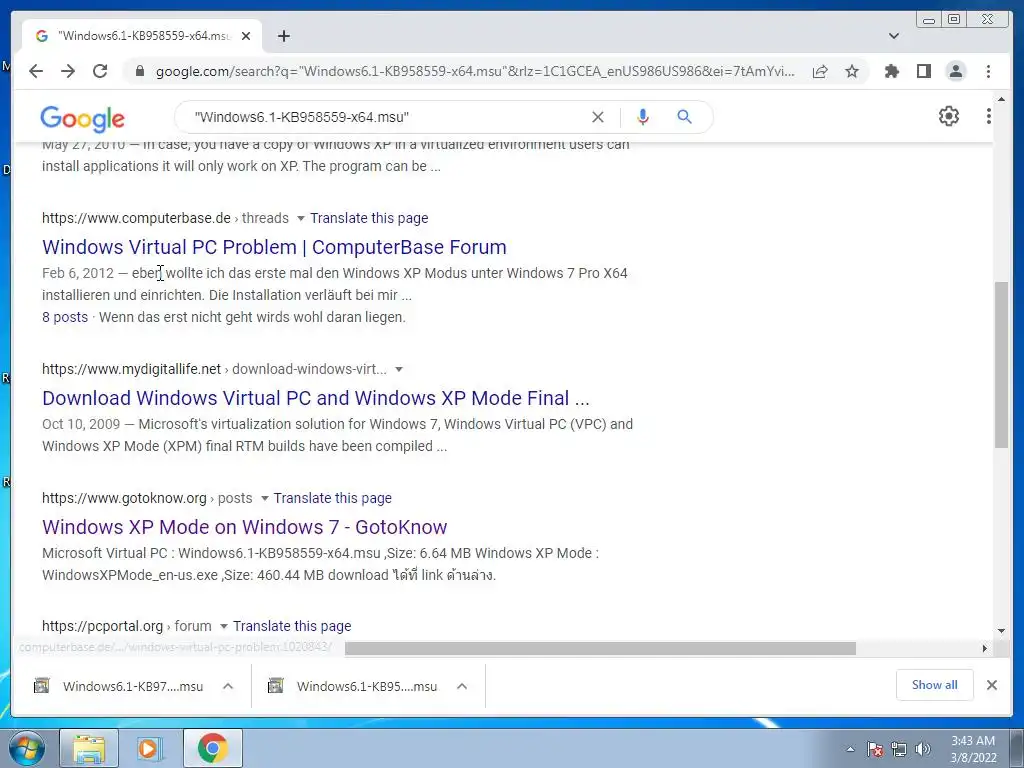Focus the Chrome address bar URL

click(x=475, y=71)
